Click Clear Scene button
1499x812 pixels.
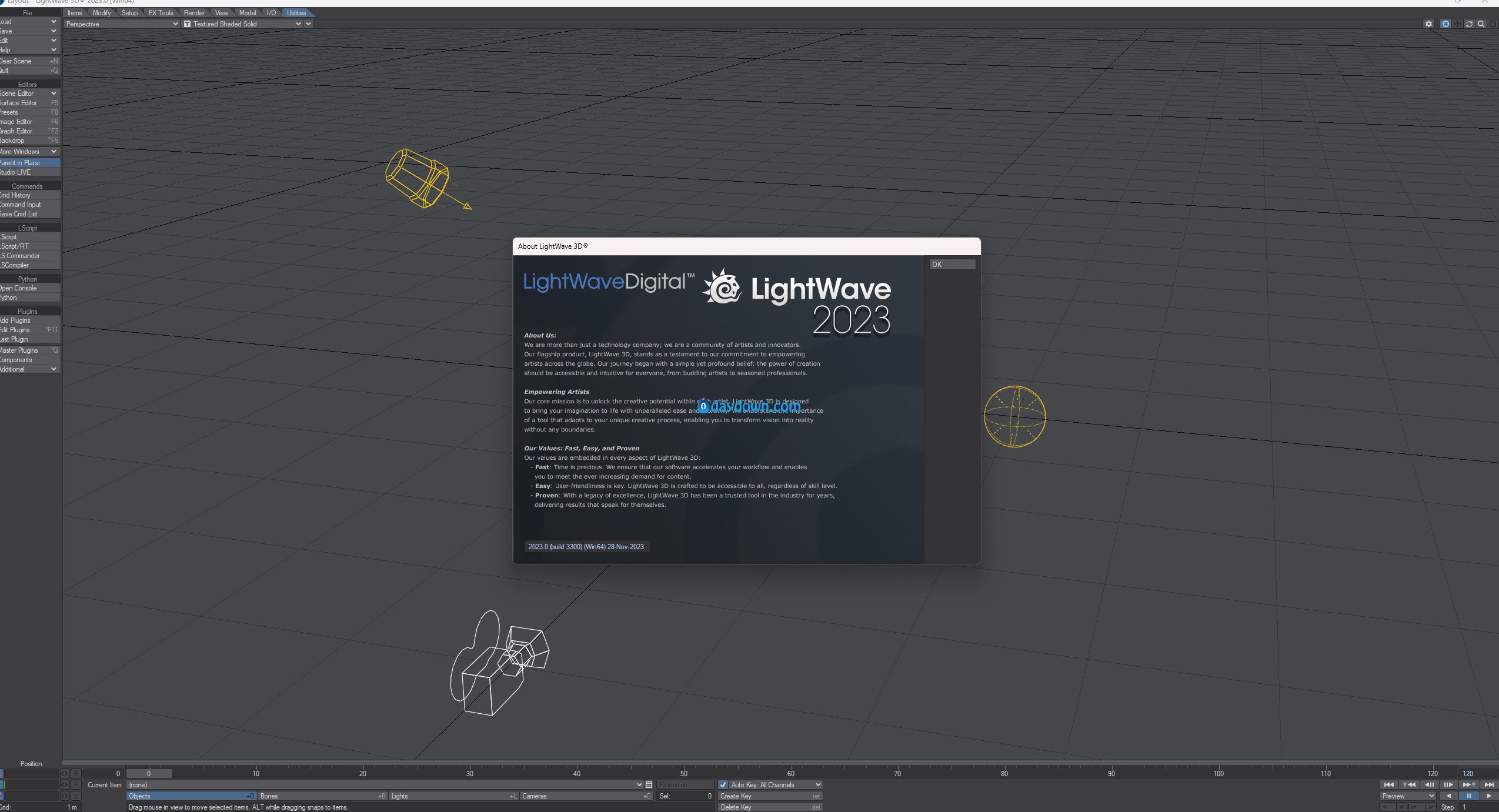click(x=30, y=61)
